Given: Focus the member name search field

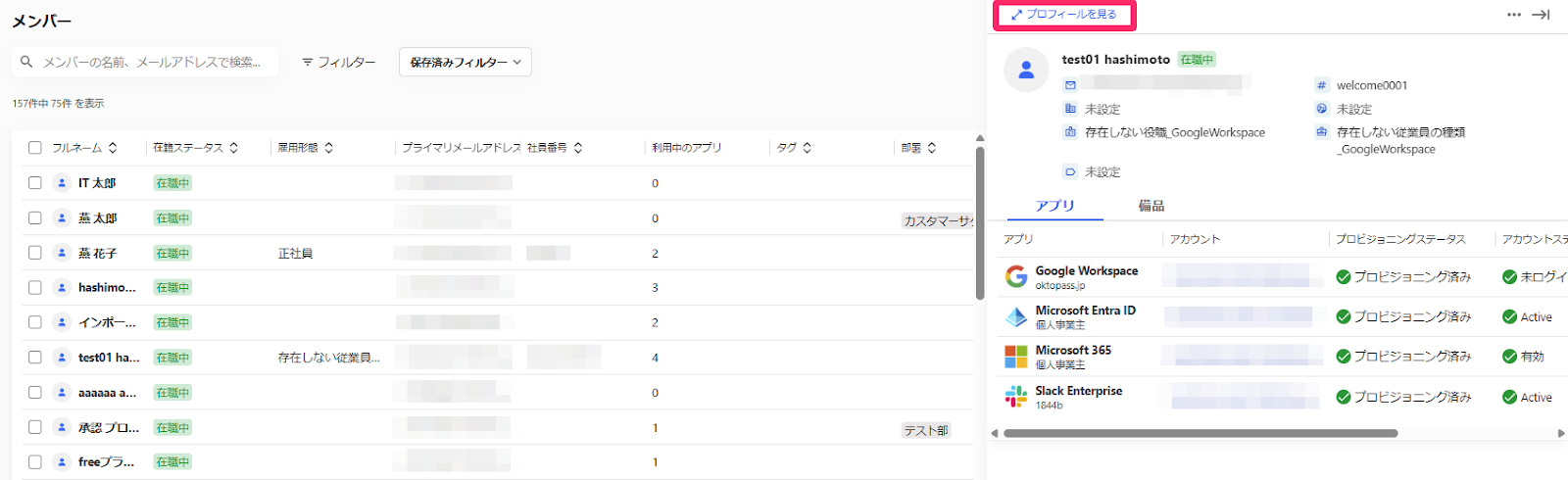Looking at the screenshot, I should [145, 62].
